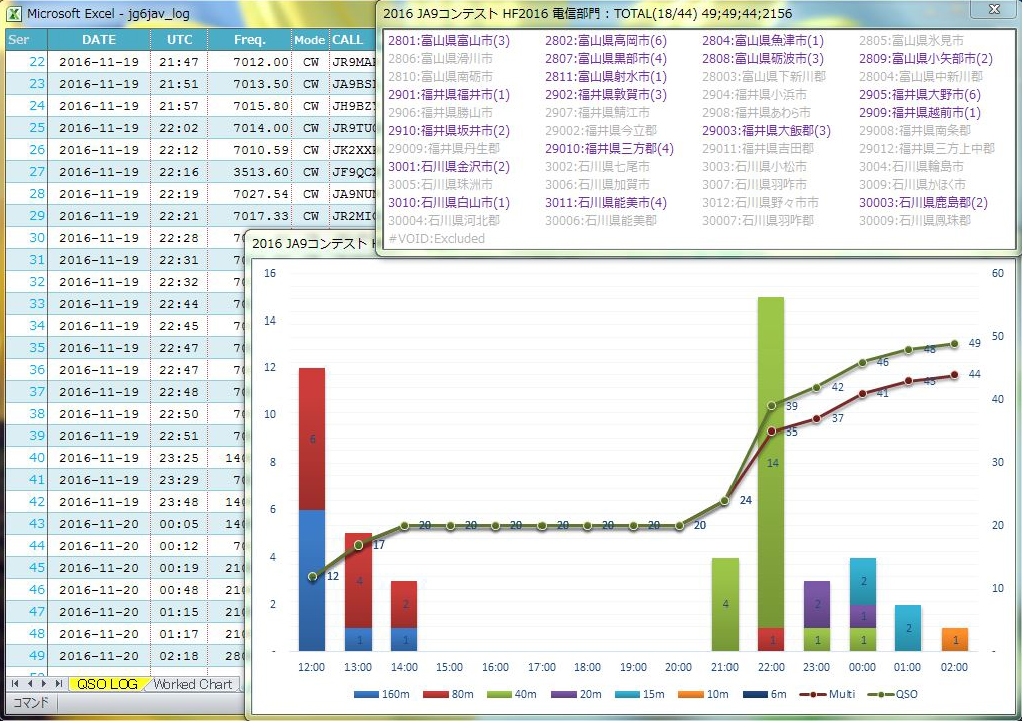Click the previous sheet navigation arrow
1022x721 pixels.
pyautogui.click(x=29, y=684)
